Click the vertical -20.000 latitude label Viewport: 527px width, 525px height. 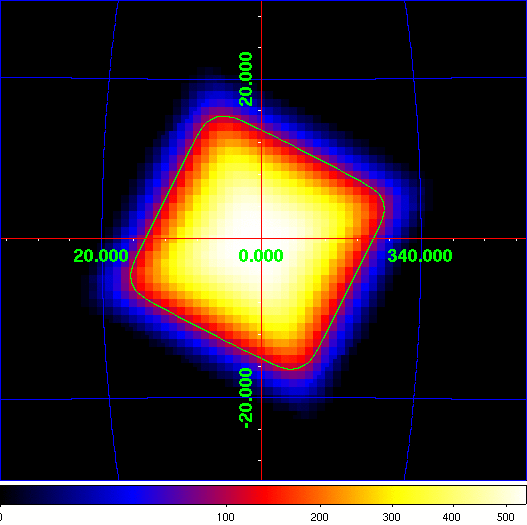[x=246, y=398]
